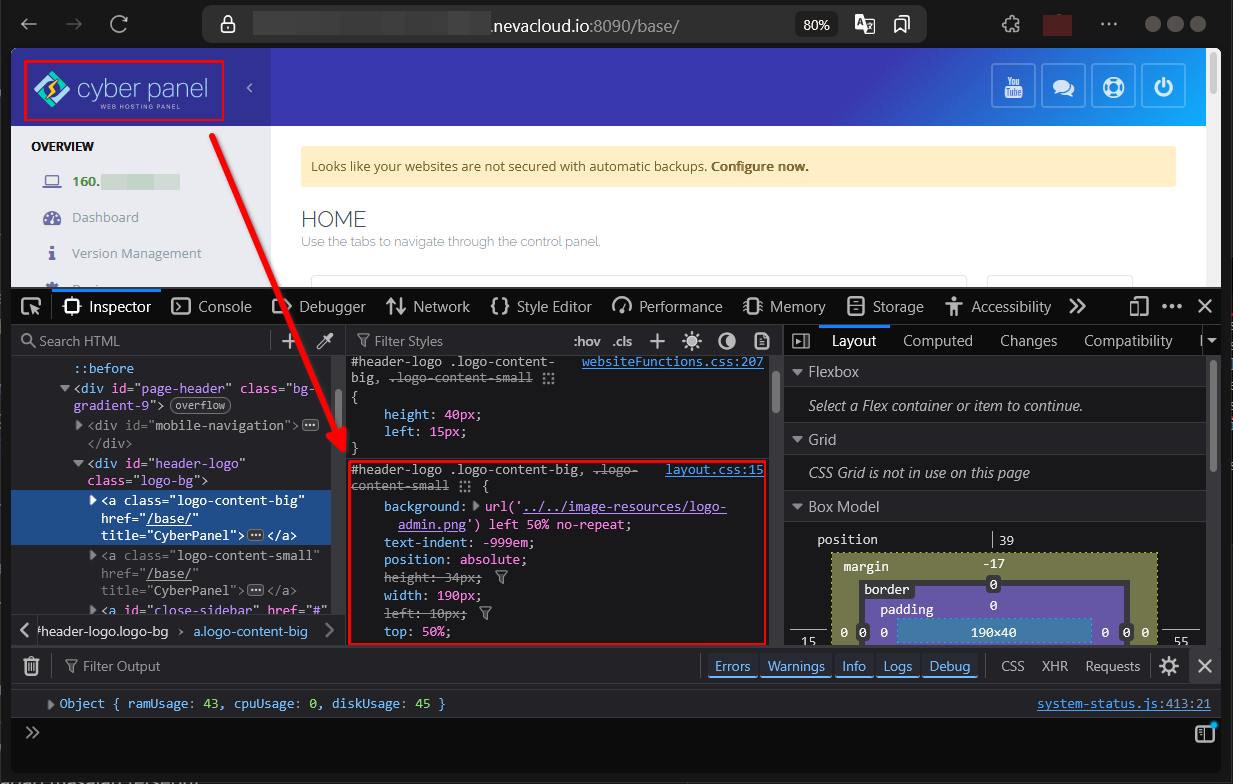Click the YouTube icon in CyberPanel header
This screenshot has height=784, width=1233.
point(1013,86)
